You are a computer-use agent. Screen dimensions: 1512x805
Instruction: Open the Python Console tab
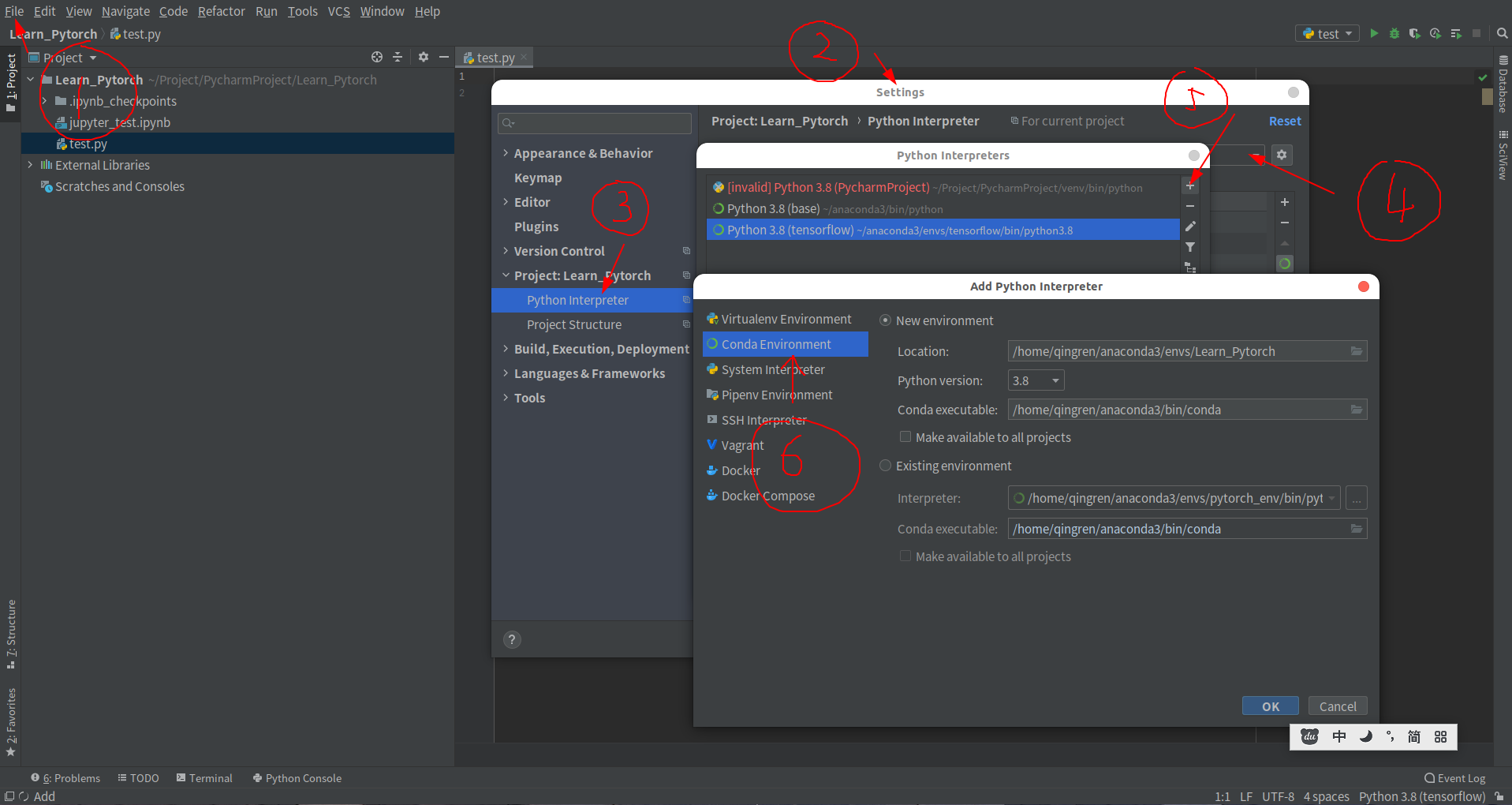coord(297,778)
